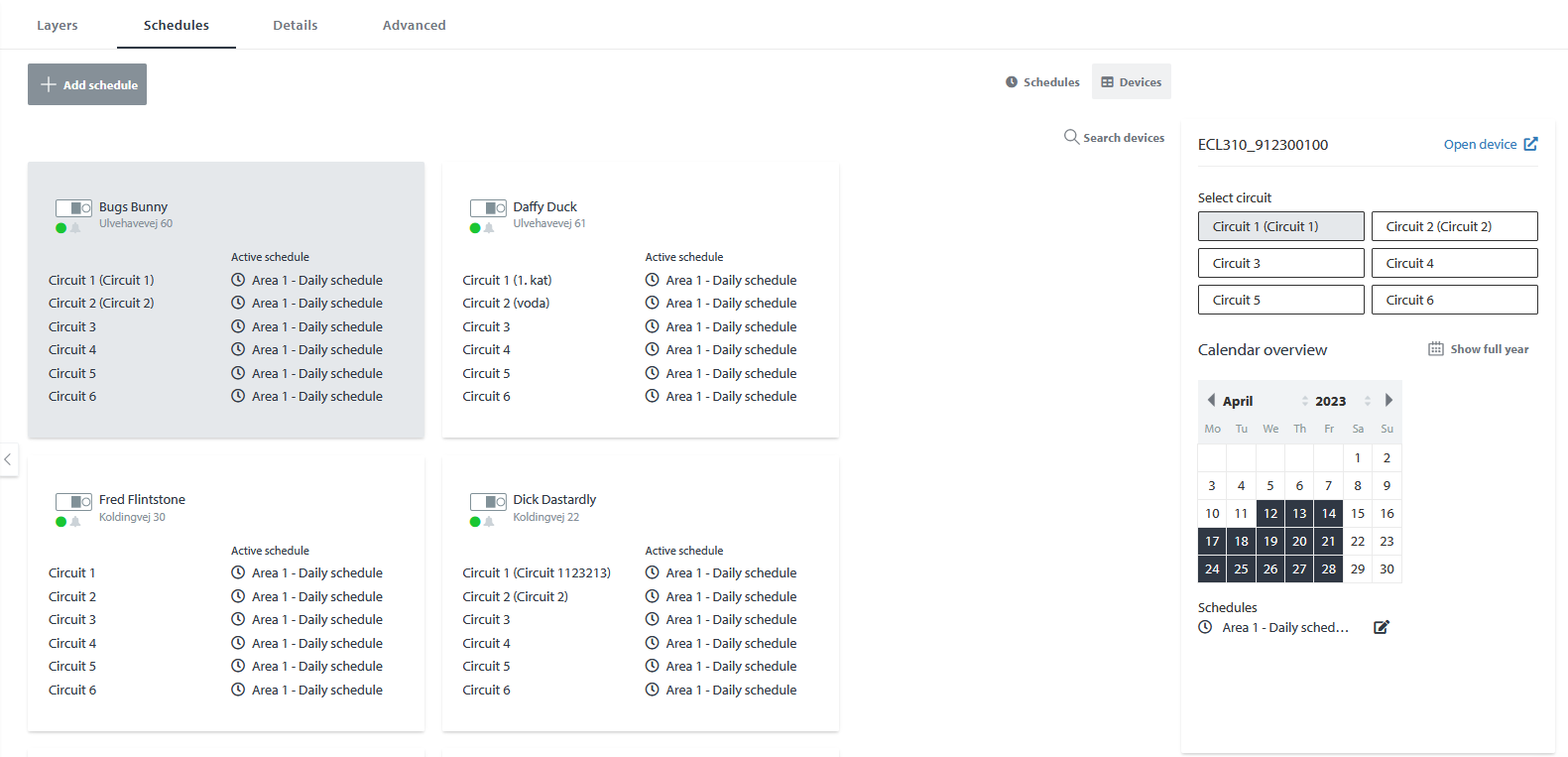
Task: Click the edit icon beside Area 1 schedule
Action: click(1381, 627)
